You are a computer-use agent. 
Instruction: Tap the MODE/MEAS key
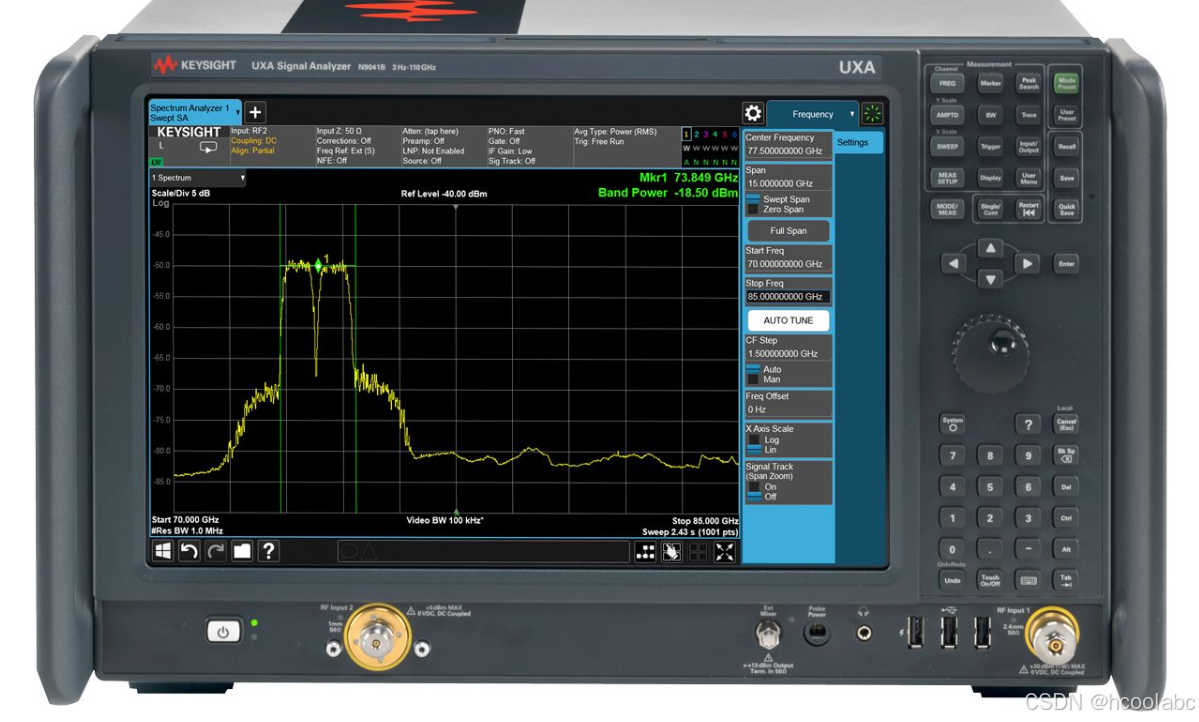[x=947, y=209]
